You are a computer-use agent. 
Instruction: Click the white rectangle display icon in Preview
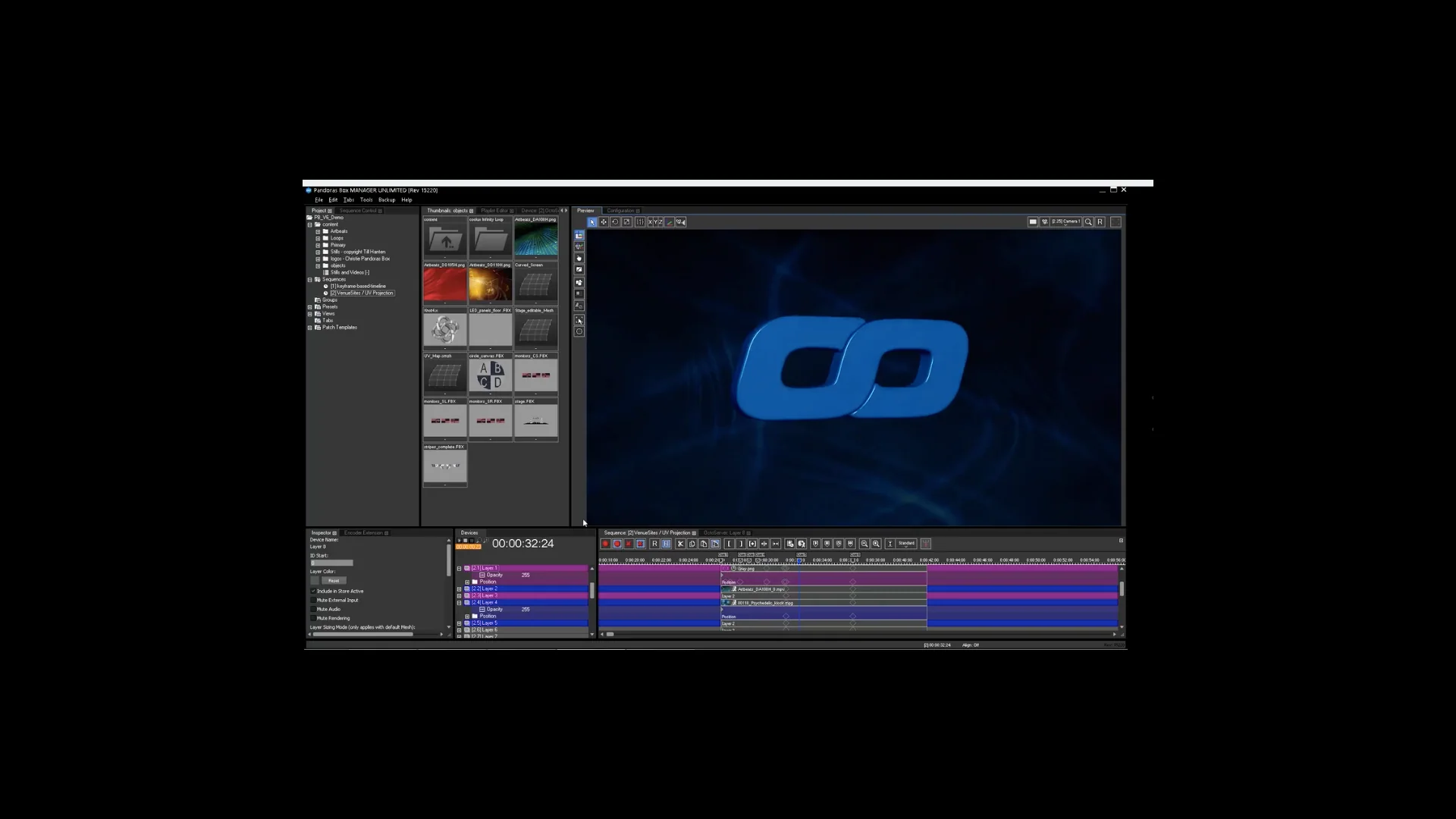tap(1033, 222)
